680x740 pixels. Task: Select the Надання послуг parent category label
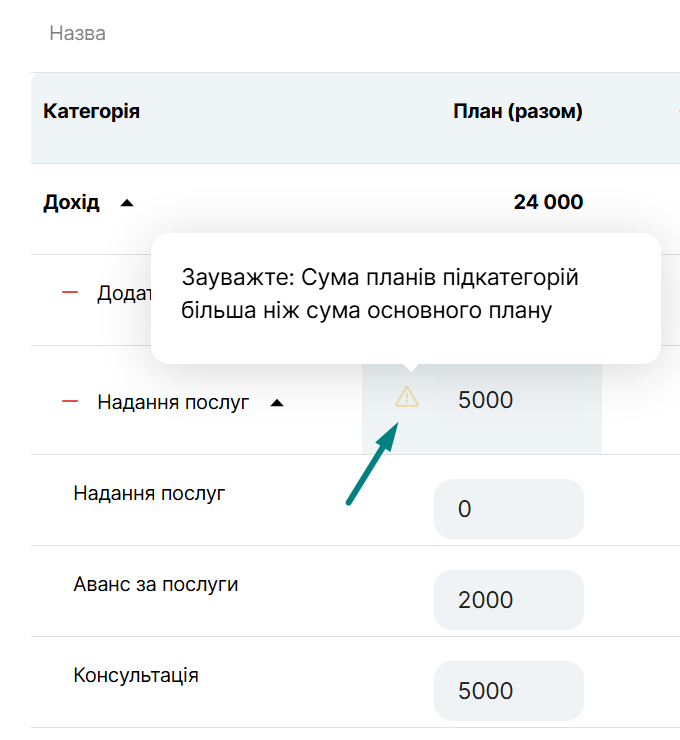(173, 403)
